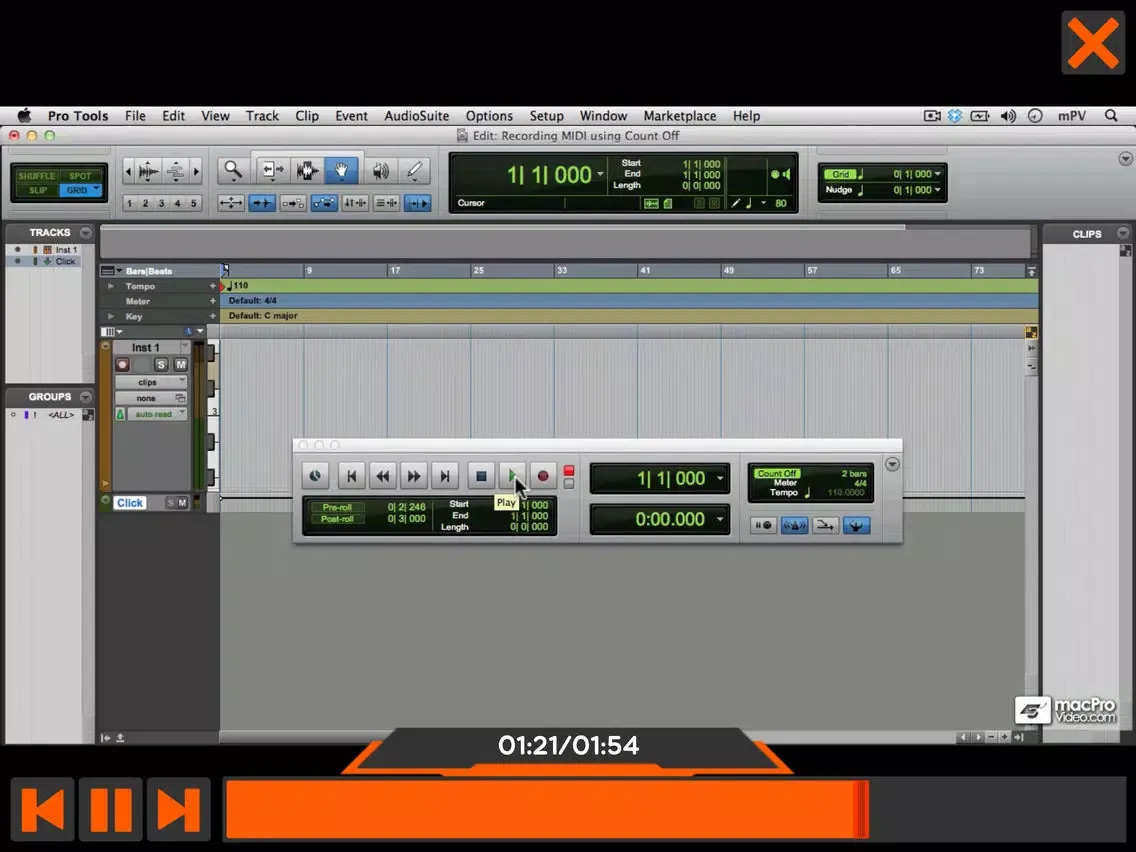Open Inst 1 track view selector (clips)
Screen dimensions: 1136x852
coord(151,382)
